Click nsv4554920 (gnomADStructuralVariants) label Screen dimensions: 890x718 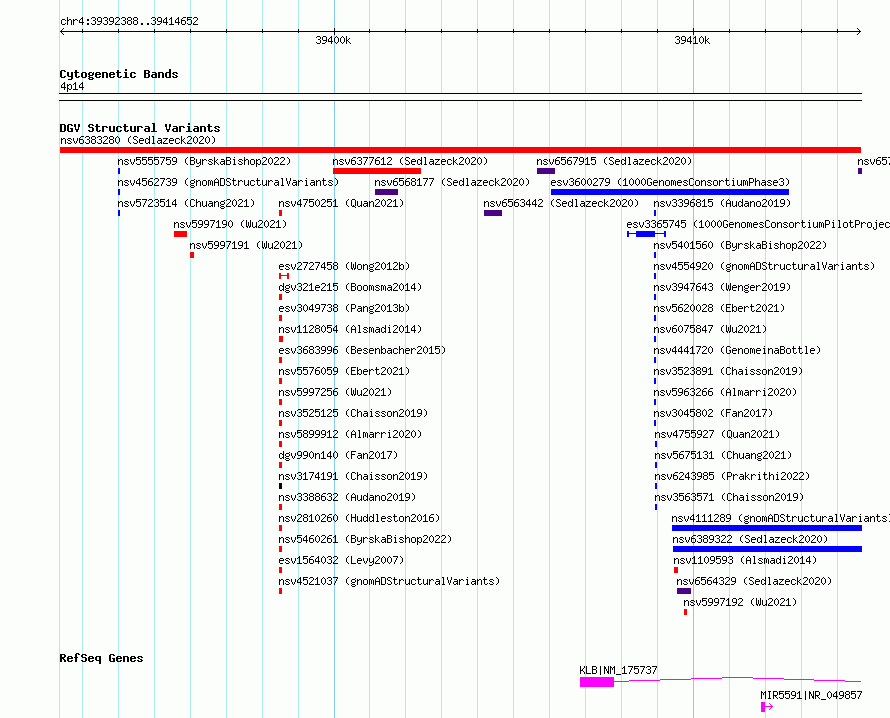point(764,266)
